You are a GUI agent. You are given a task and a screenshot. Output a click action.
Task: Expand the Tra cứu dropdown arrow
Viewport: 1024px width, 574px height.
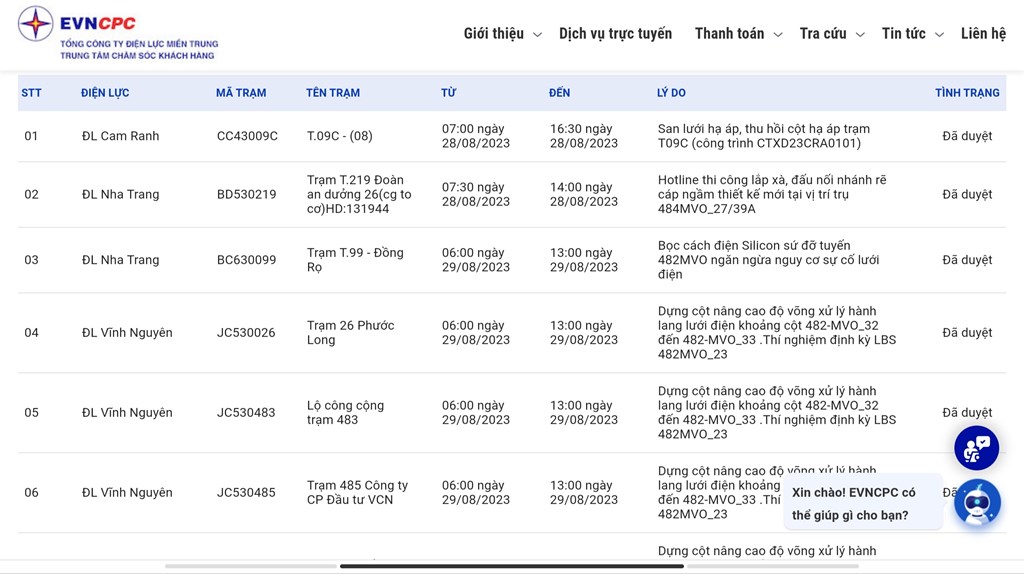coord(859,35)
